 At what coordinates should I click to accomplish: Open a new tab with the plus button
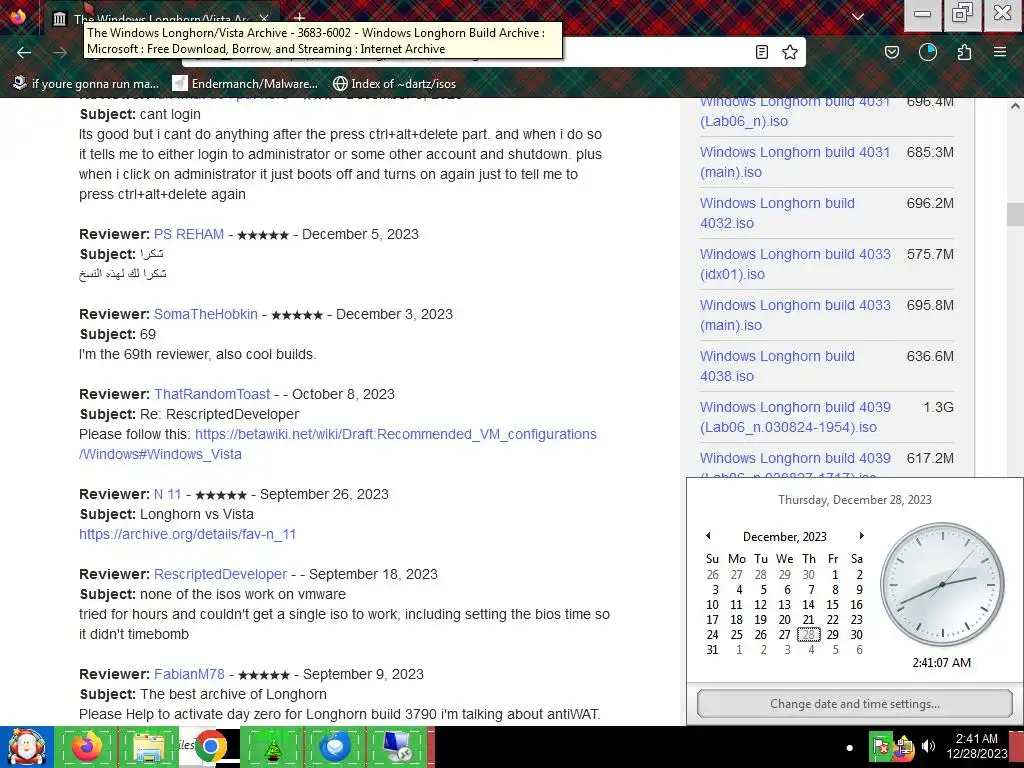pos(299,18)
